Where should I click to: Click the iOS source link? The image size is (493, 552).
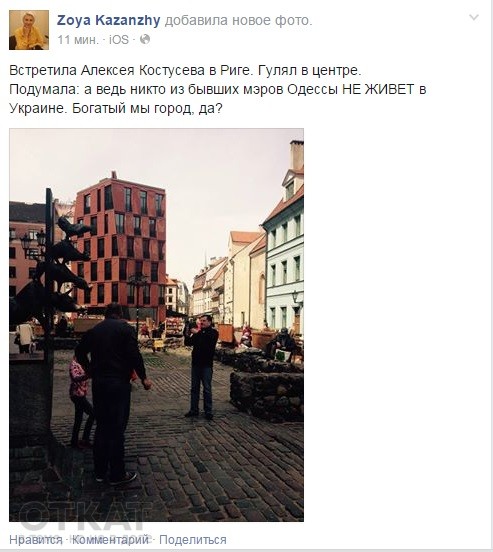119,39
